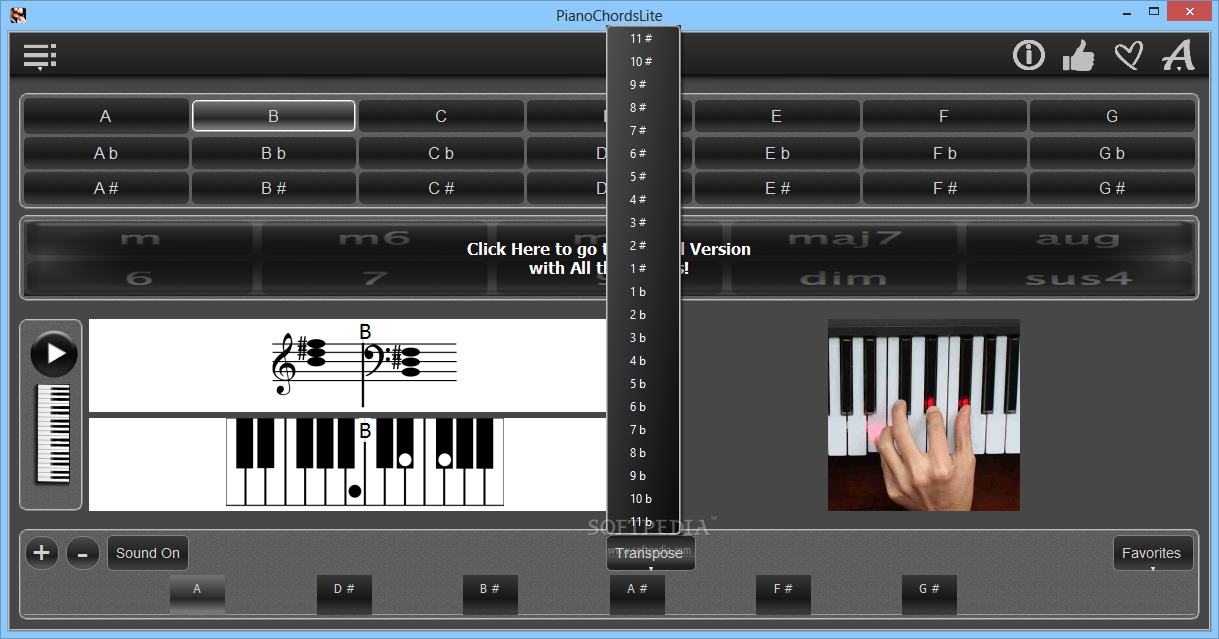Choose 10 # in transpose list
The height and width of the screenshot is (639, 1219).
tap(643, 62)
